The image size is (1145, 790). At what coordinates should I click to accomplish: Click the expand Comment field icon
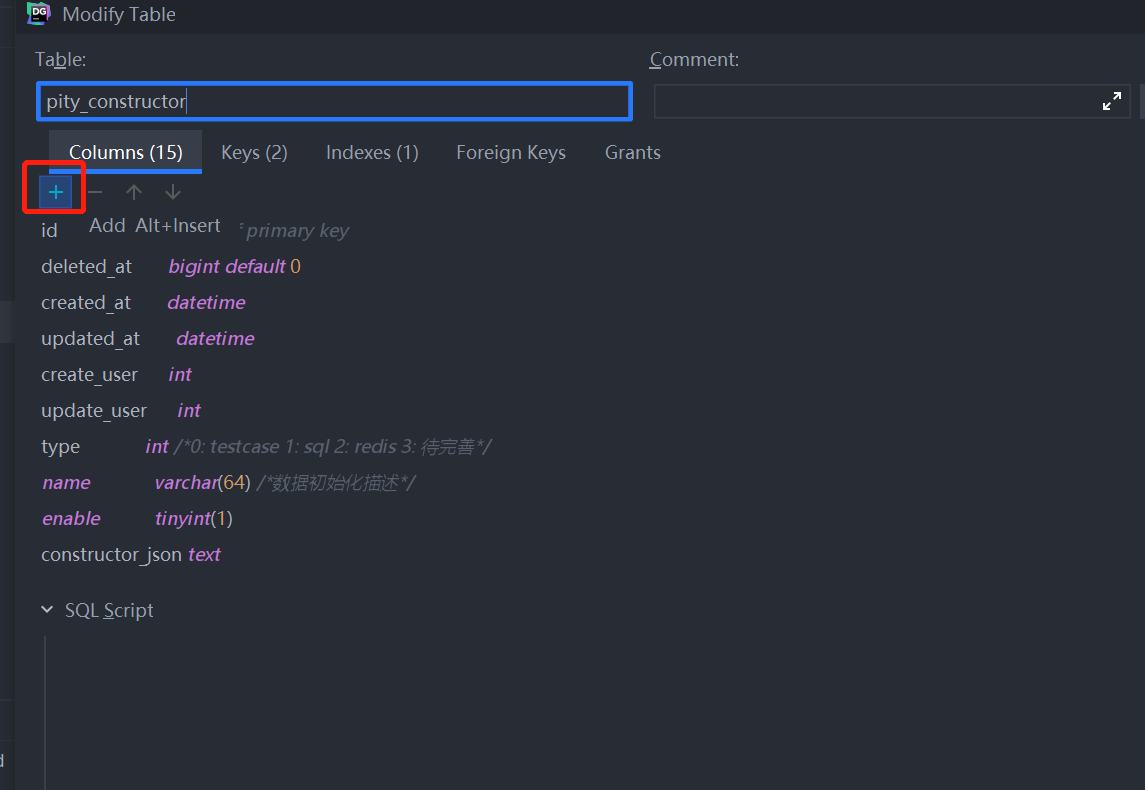click(1111, 101)
